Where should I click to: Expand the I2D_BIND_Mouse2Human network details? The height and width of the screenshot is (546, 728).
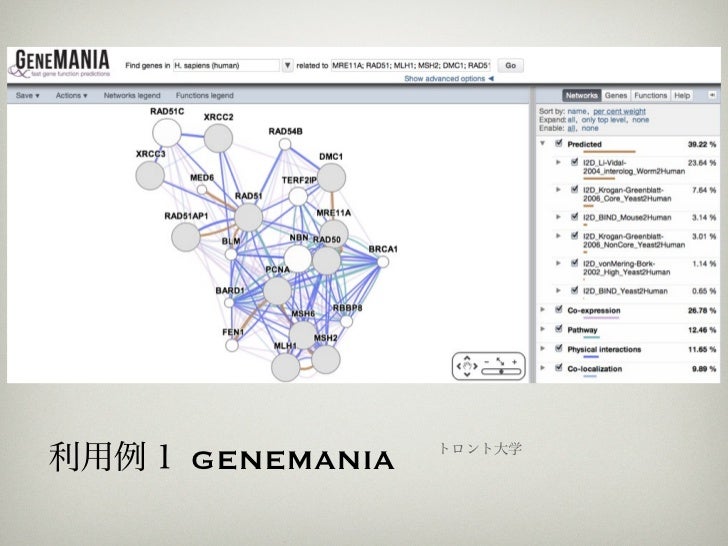pyautogui.click(x=558, y=217)
